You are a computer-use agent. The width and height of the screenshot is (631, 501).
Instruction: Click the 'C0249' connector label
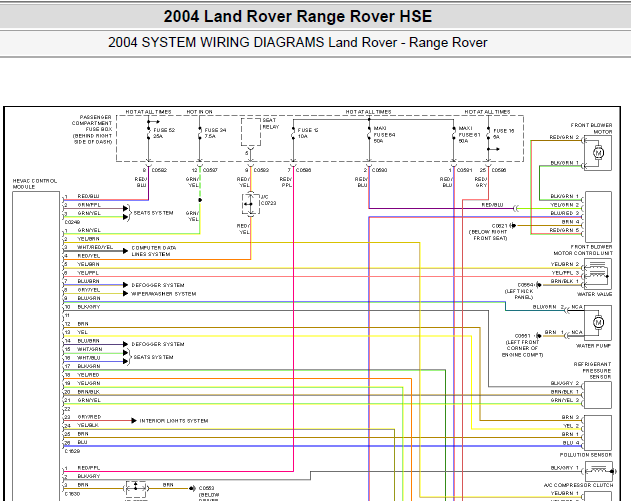coord(72,222)
